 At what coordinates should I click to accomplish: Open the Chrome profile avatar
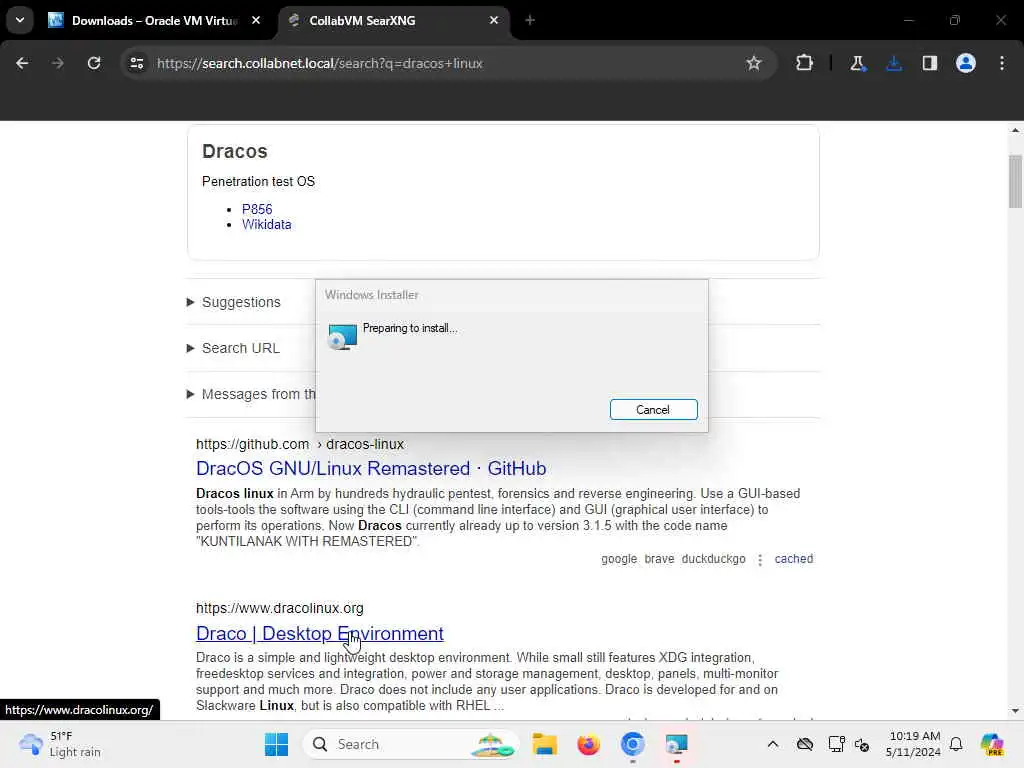tap(965, 63)
